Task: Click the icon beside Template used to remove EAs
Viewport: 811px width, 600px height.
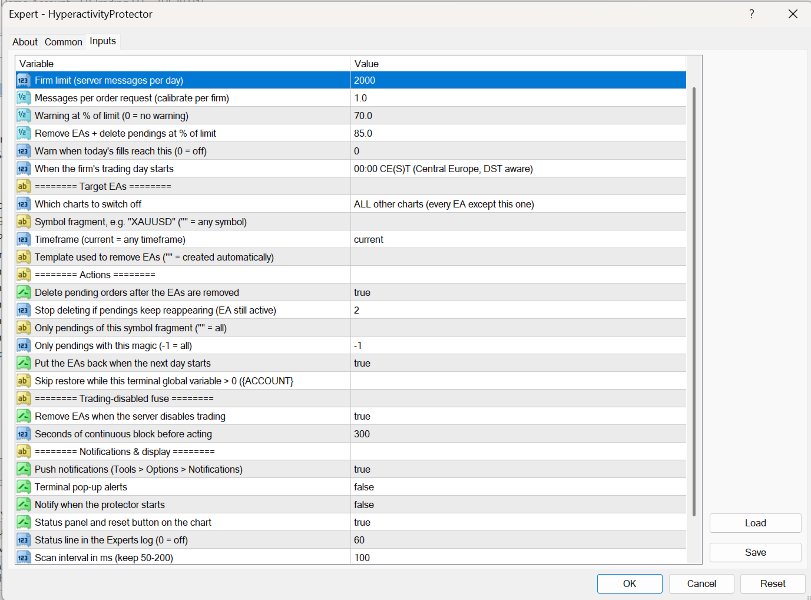Action: point(23,257)
